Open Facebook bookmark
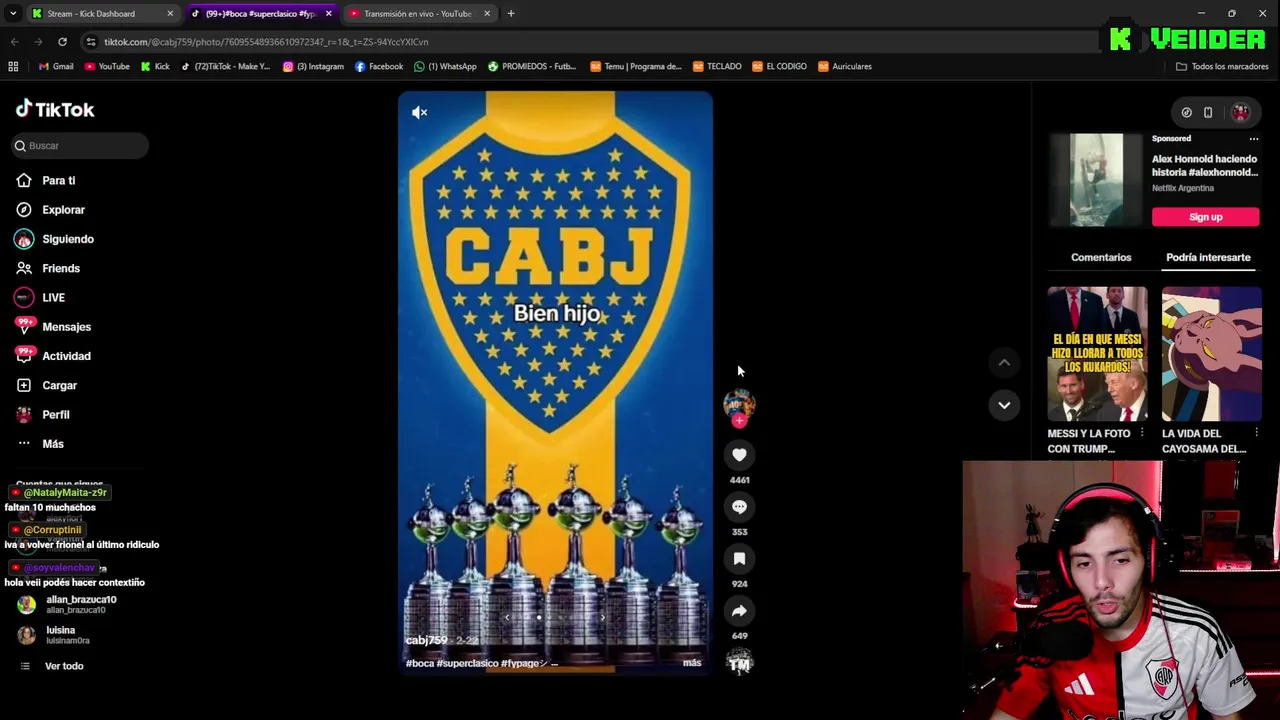Viewport: 1280px width, 720px height. (379, 67)
